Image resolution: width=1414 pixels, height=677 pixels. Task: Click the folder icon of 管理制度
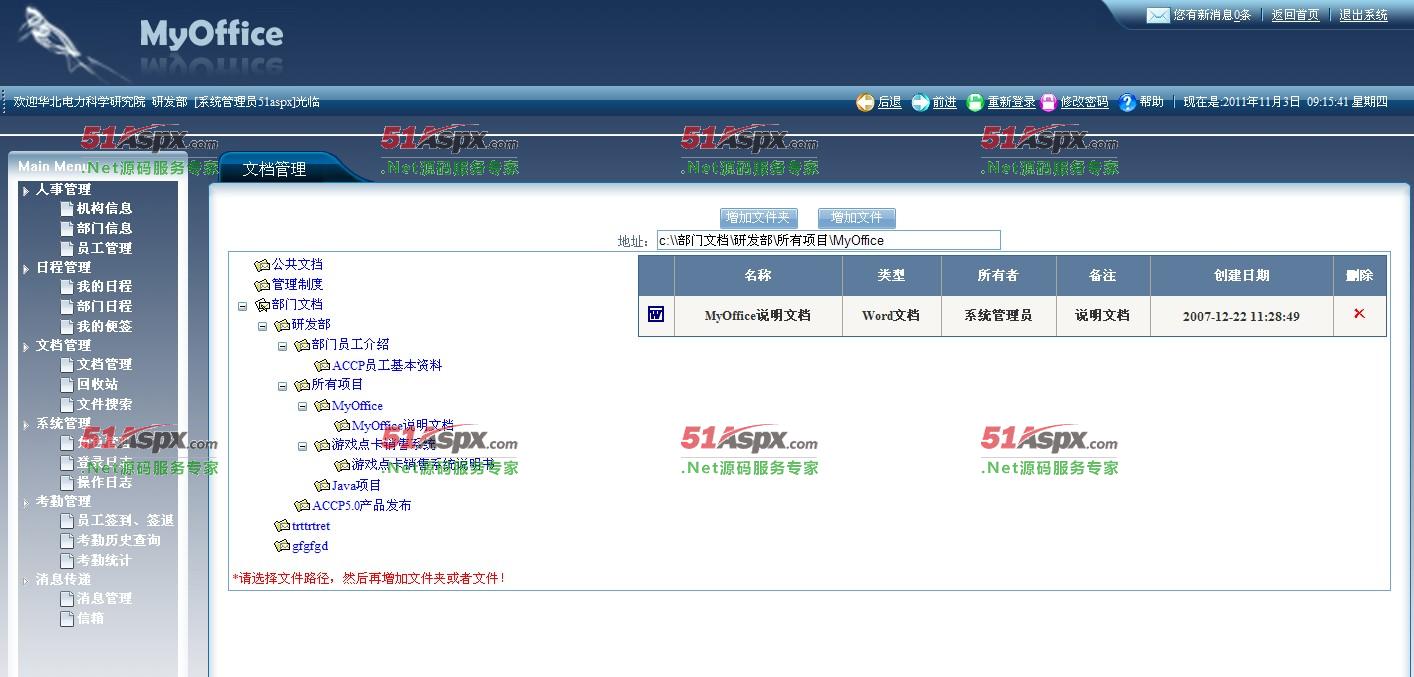pyautogui.click(x=262, y=285)
